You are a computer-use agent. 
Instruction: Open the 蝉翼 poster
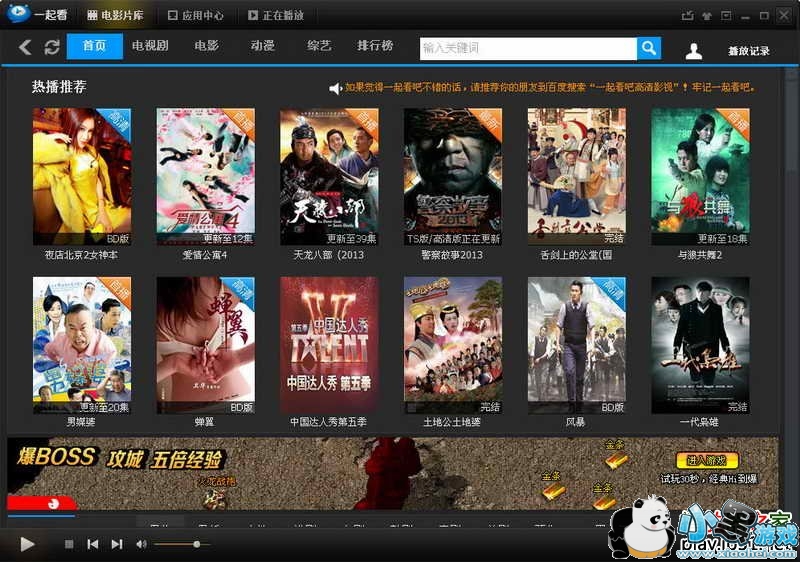coord(206,345)
